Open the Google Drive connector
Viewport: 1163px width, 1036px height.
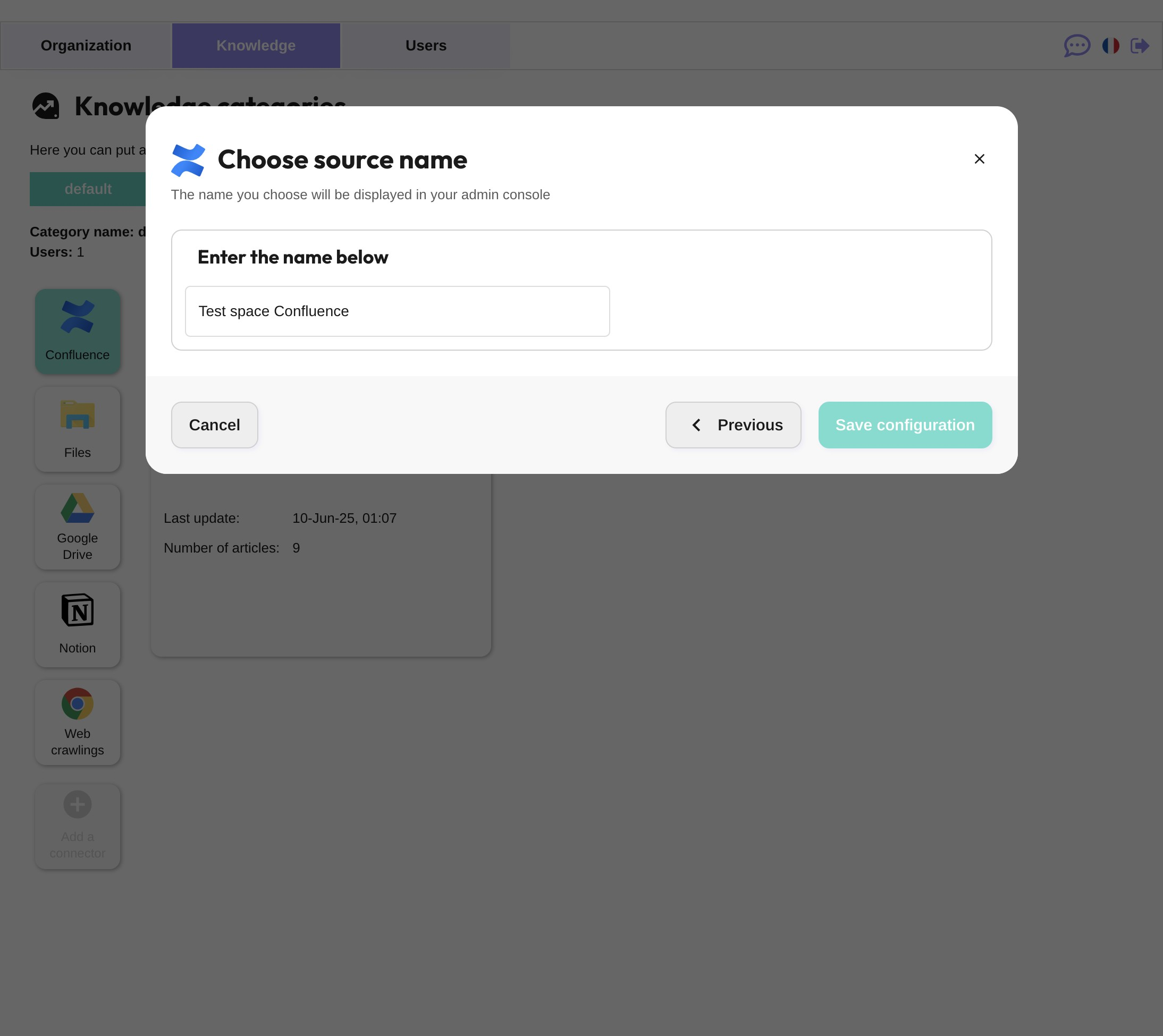pos(78,527)
